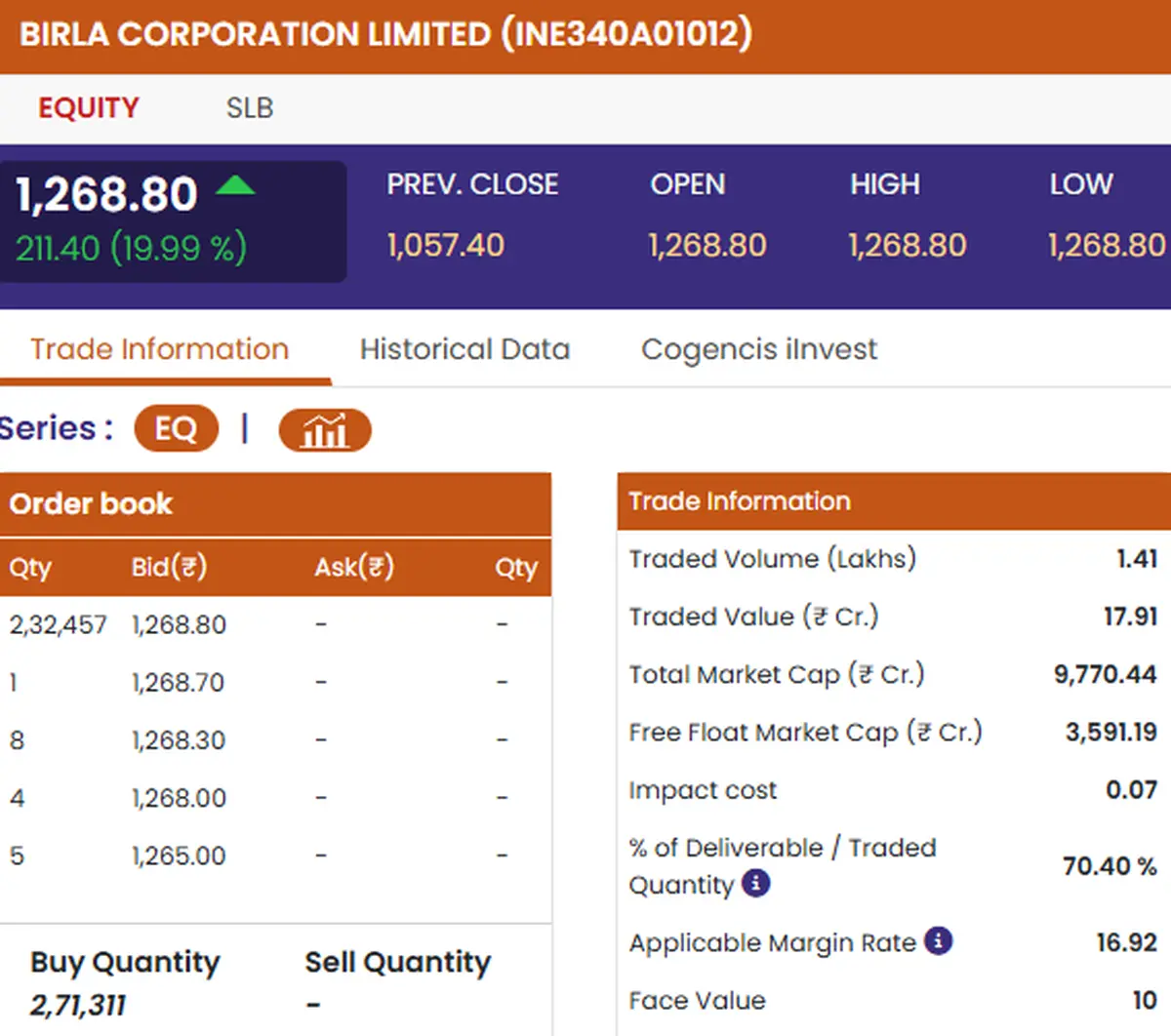Click the change value 211.40 (19.99 %)

131,249
